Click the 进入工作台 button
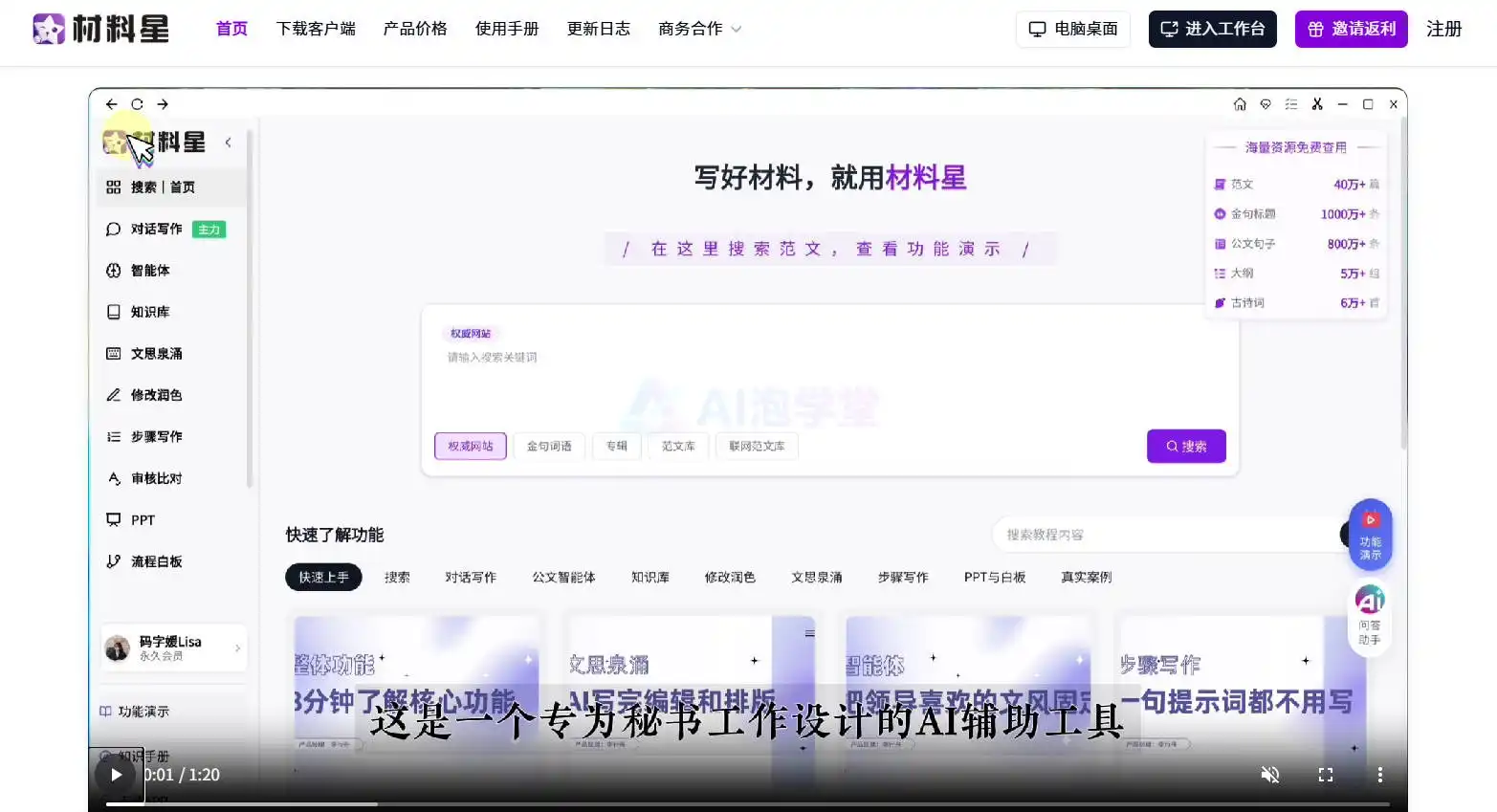1497x812 pixels. [x=1213, y=29]
